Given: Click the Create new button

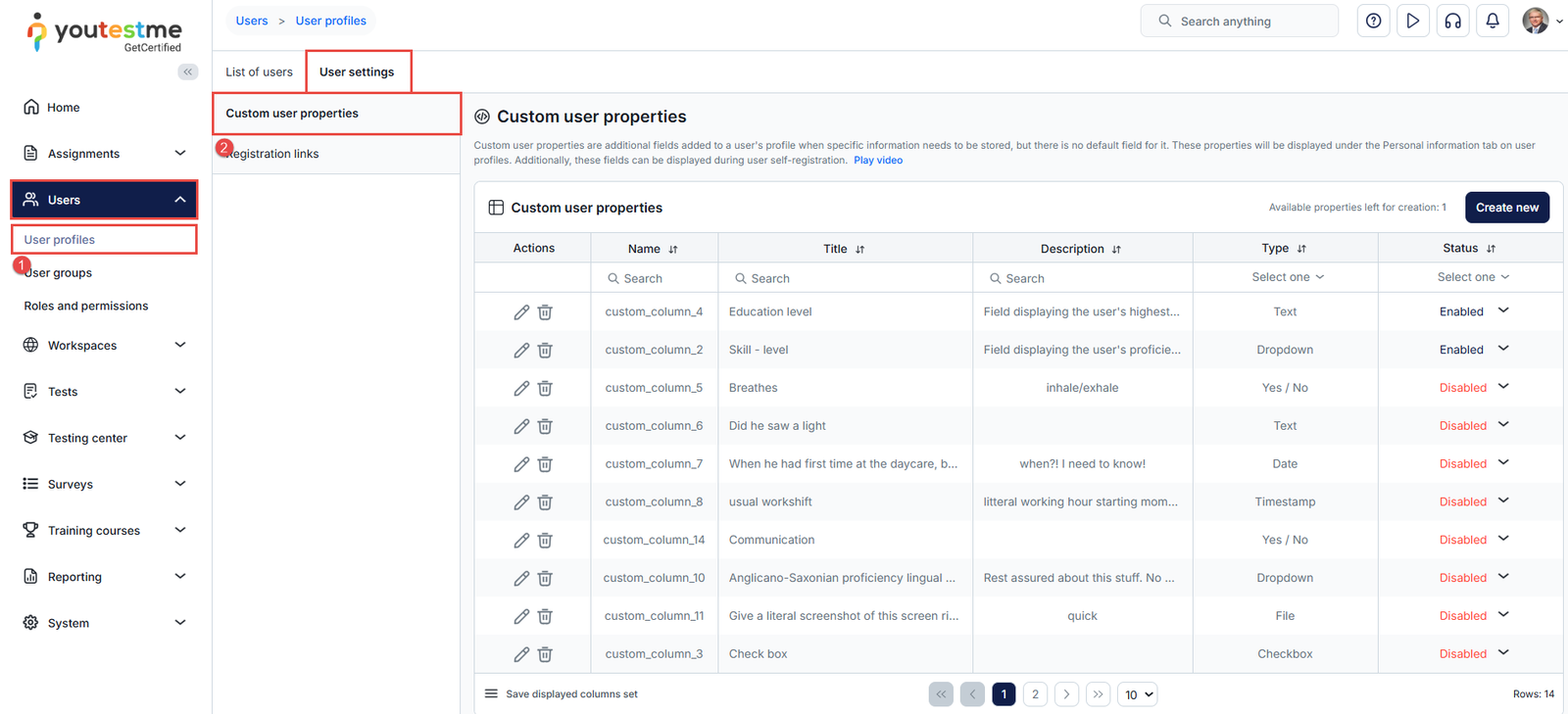Looking at the screenshot, I should coord(1506,208).
